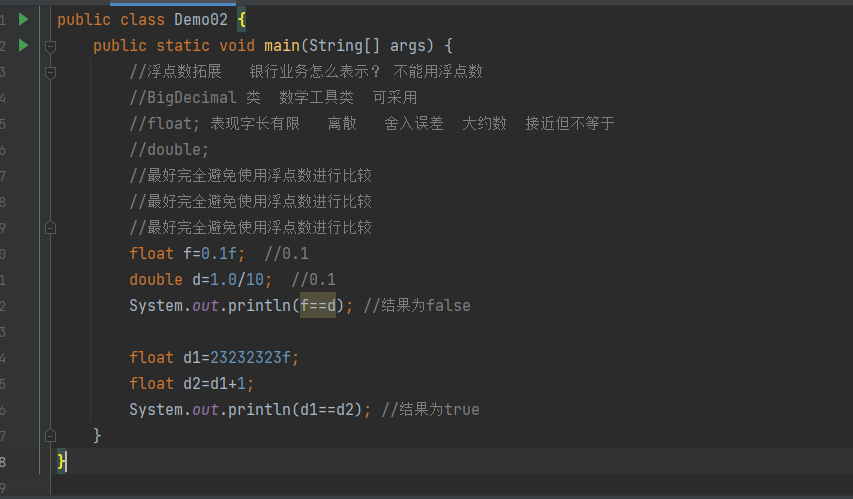
Task: Click the class's yellow opening brace
Action: [241, 20]
